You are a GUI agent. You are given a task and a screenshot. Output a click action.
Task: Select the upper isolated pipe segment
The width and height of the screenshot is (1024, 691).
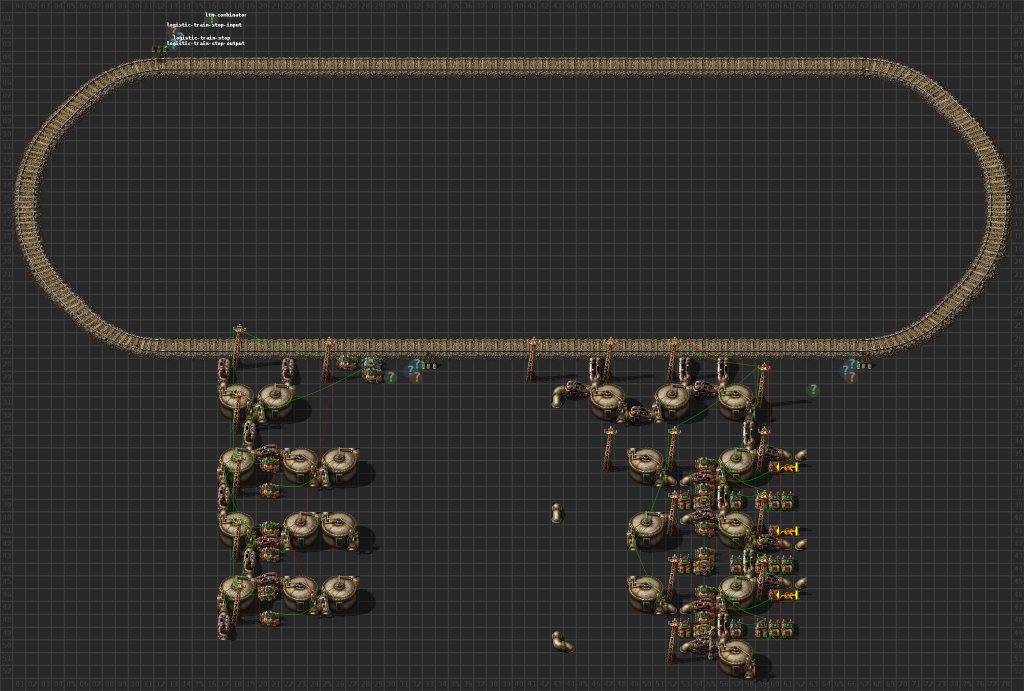(556, 513)
